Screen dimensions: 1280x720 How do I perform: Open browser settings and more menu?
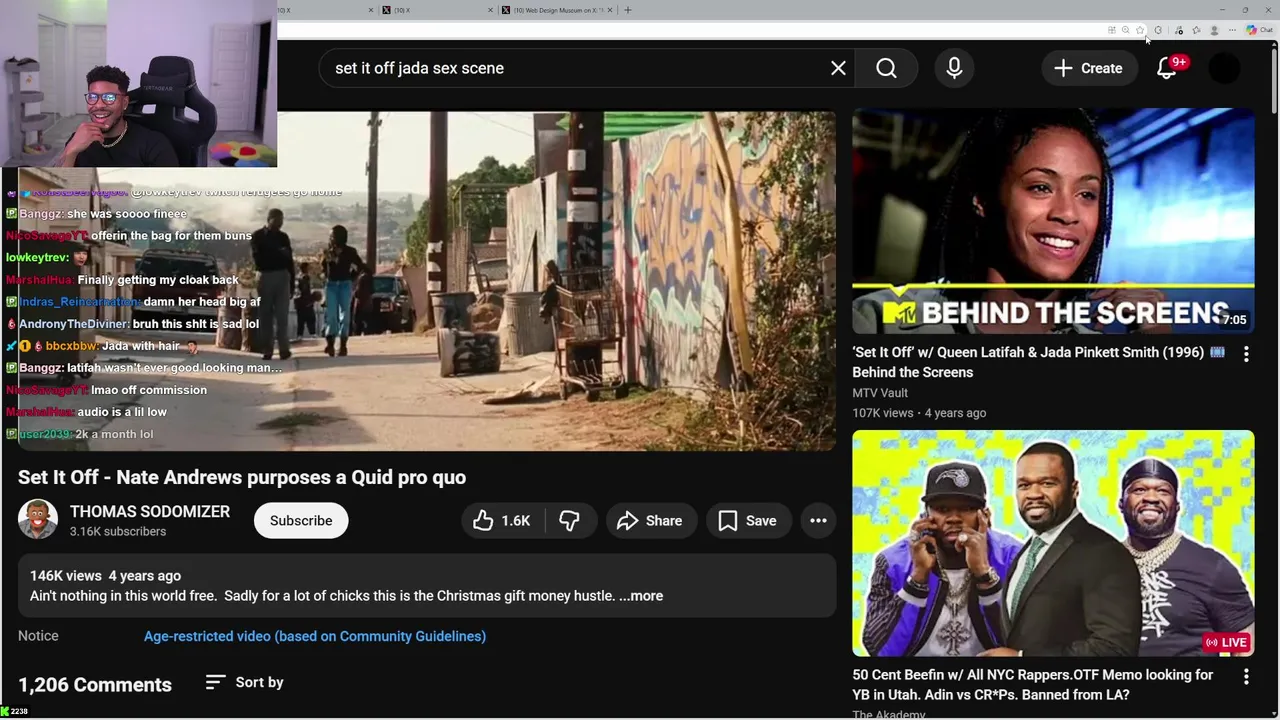coord(1232,30)
